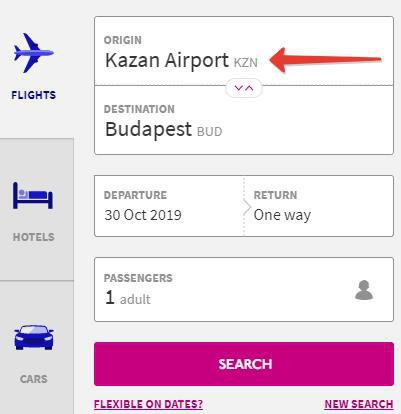401x414 pixels.
Task: Select the Cars vehicle icon
Action: point(34,337)
